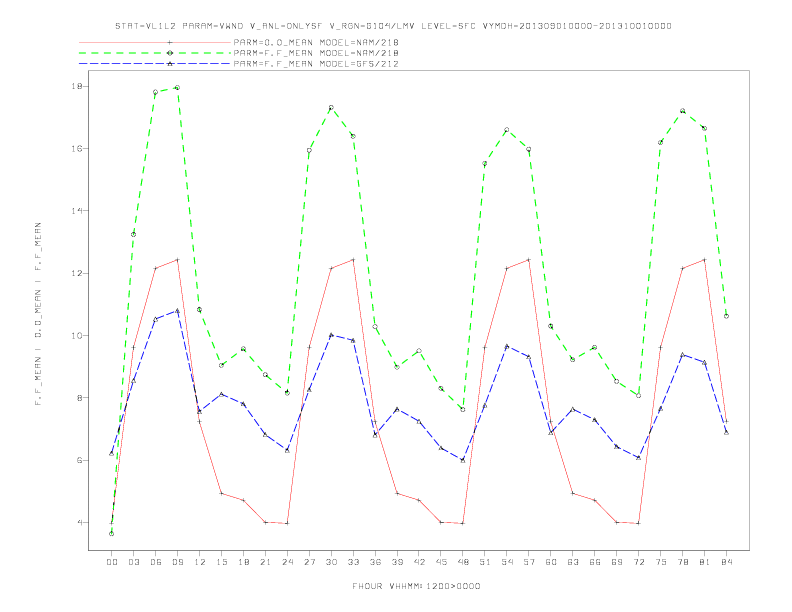Click x-axis tick label 51
The width and height of the screenshot is (792, 612).
[x=485, y=562]
